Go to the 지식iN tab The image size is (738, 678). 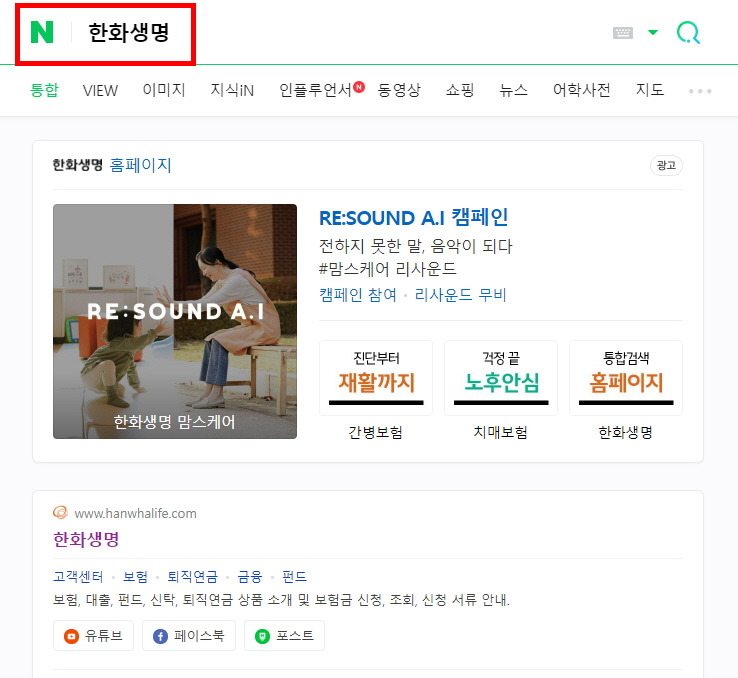coord(232,89)
